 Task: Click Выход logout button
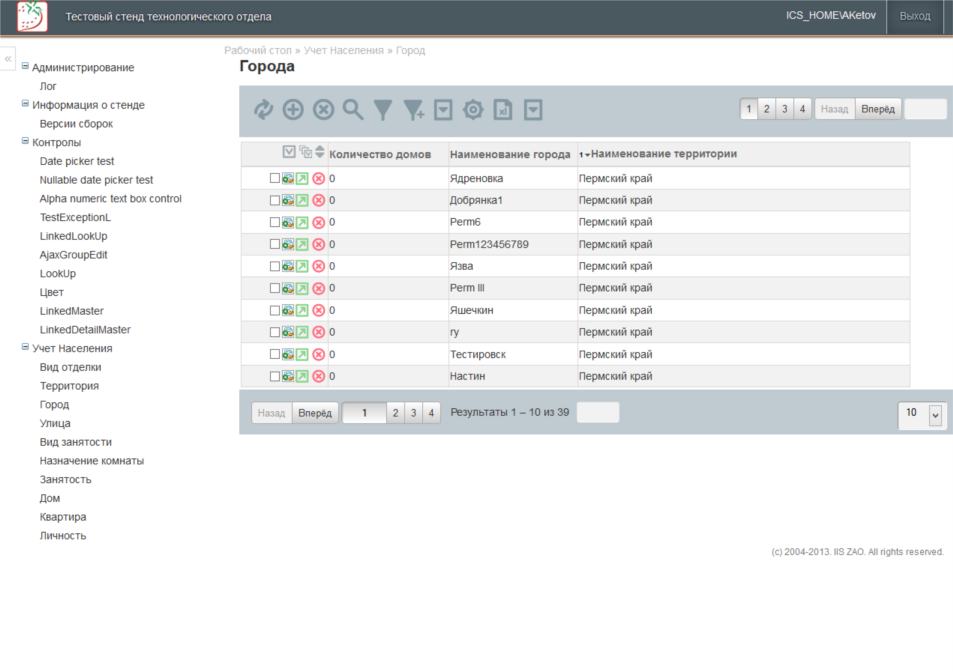tap(915, 16)
